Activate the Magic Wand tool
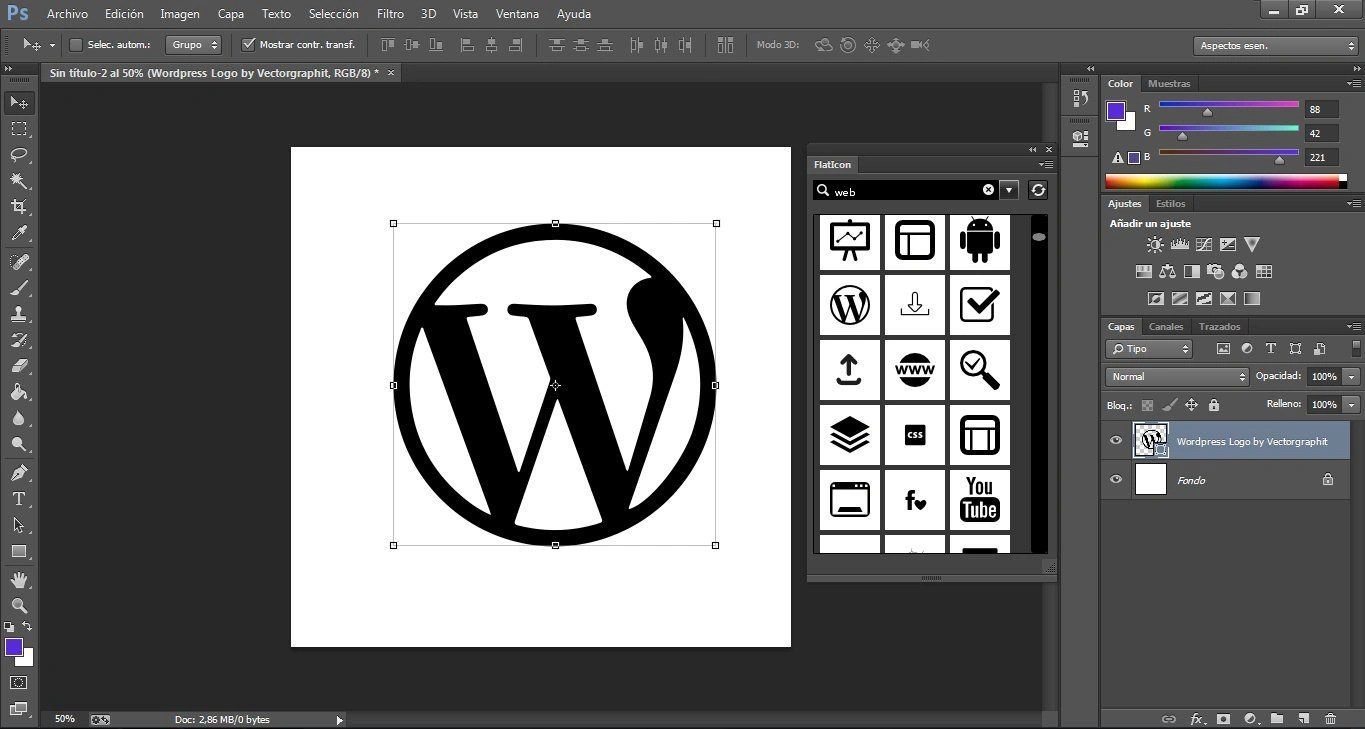 point(19,181)
